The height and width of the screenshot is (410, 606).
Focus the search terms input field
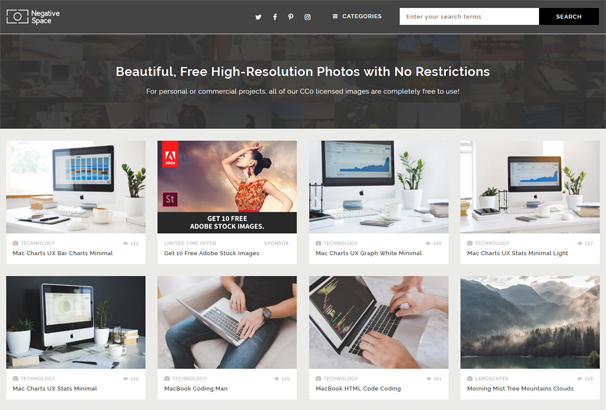pos(469,17)
